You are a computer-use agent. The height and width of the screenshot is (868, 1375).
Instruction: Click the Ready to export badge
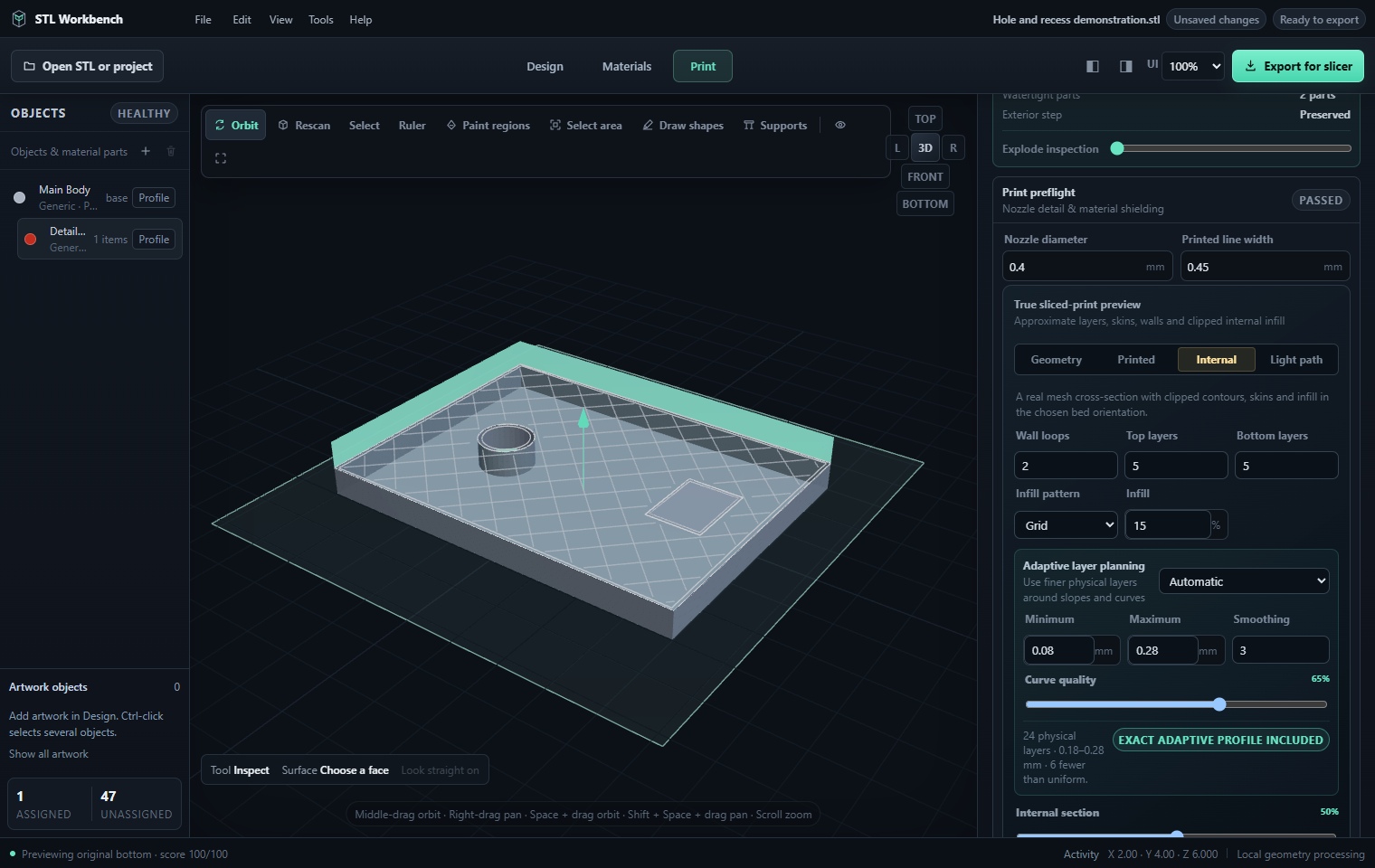pyautogui.click(x=1319, y=19)
